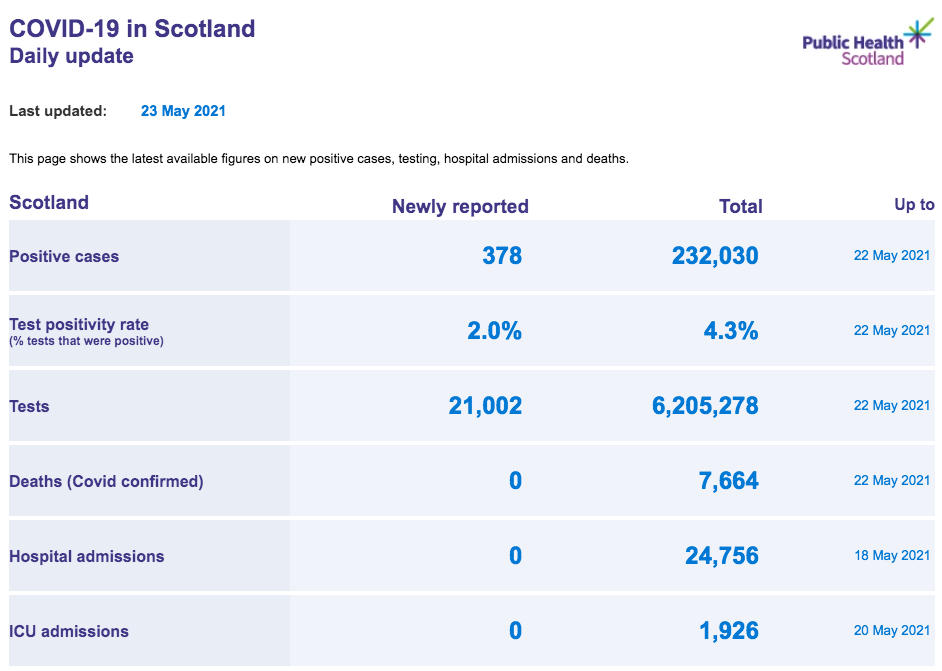Select total deaths figure 7,664
Viewport: 942px width, 671px height.
tap(729, 481)
